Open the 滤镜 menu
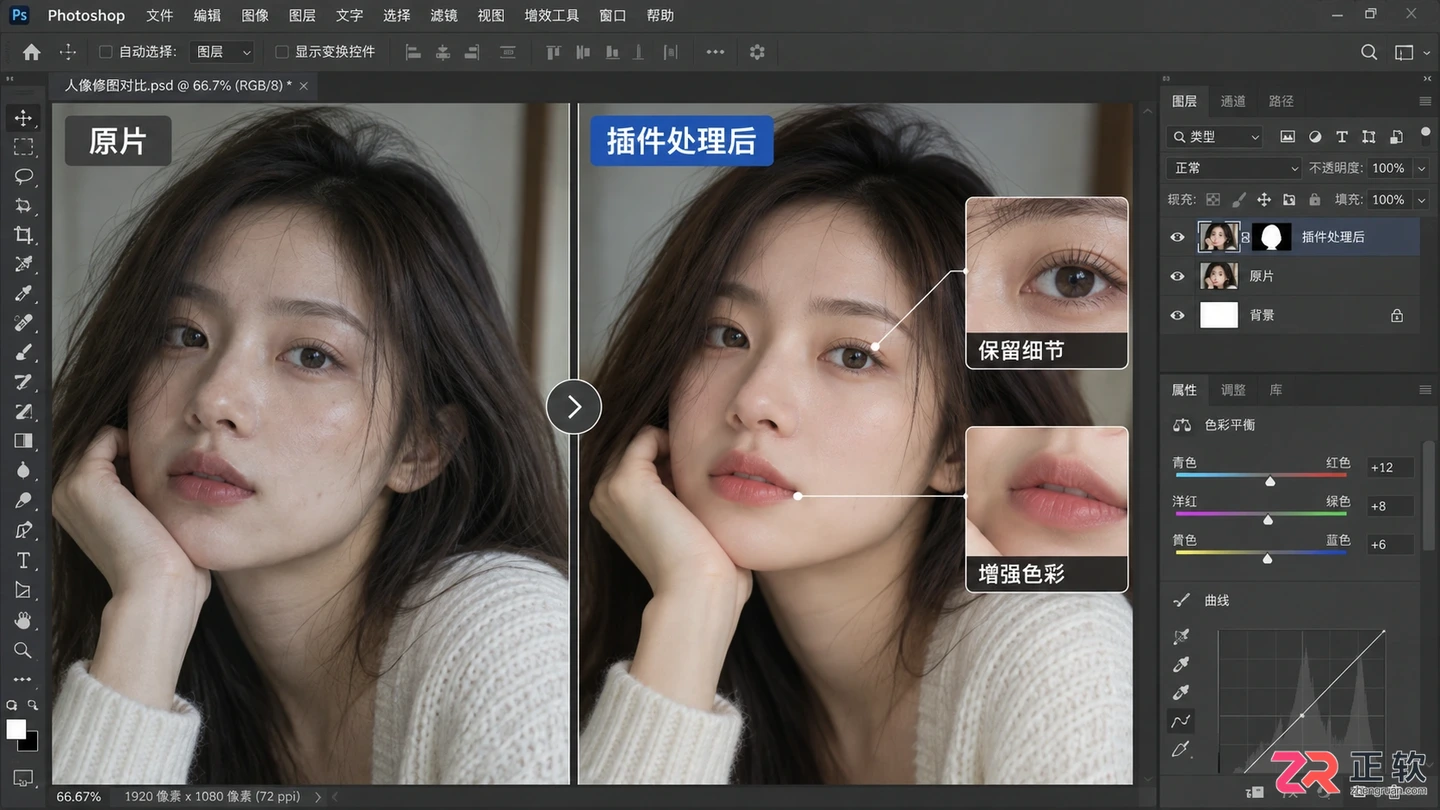The image size is (1440, 810). click(x=444, y=16)
